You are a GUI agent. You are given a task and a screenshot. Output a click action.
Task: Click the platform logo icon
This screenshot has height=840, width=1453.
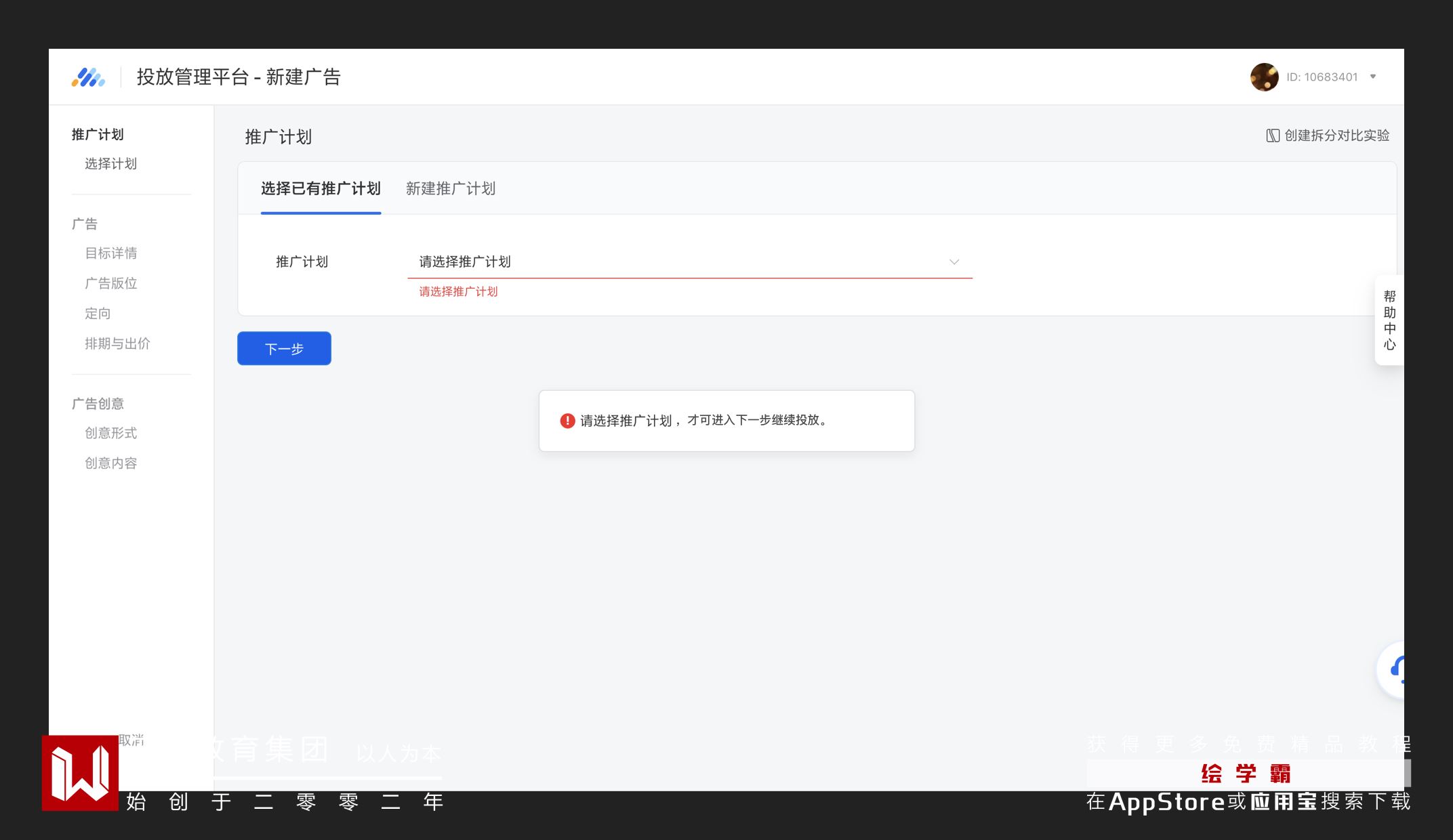[x=88, y=77]
